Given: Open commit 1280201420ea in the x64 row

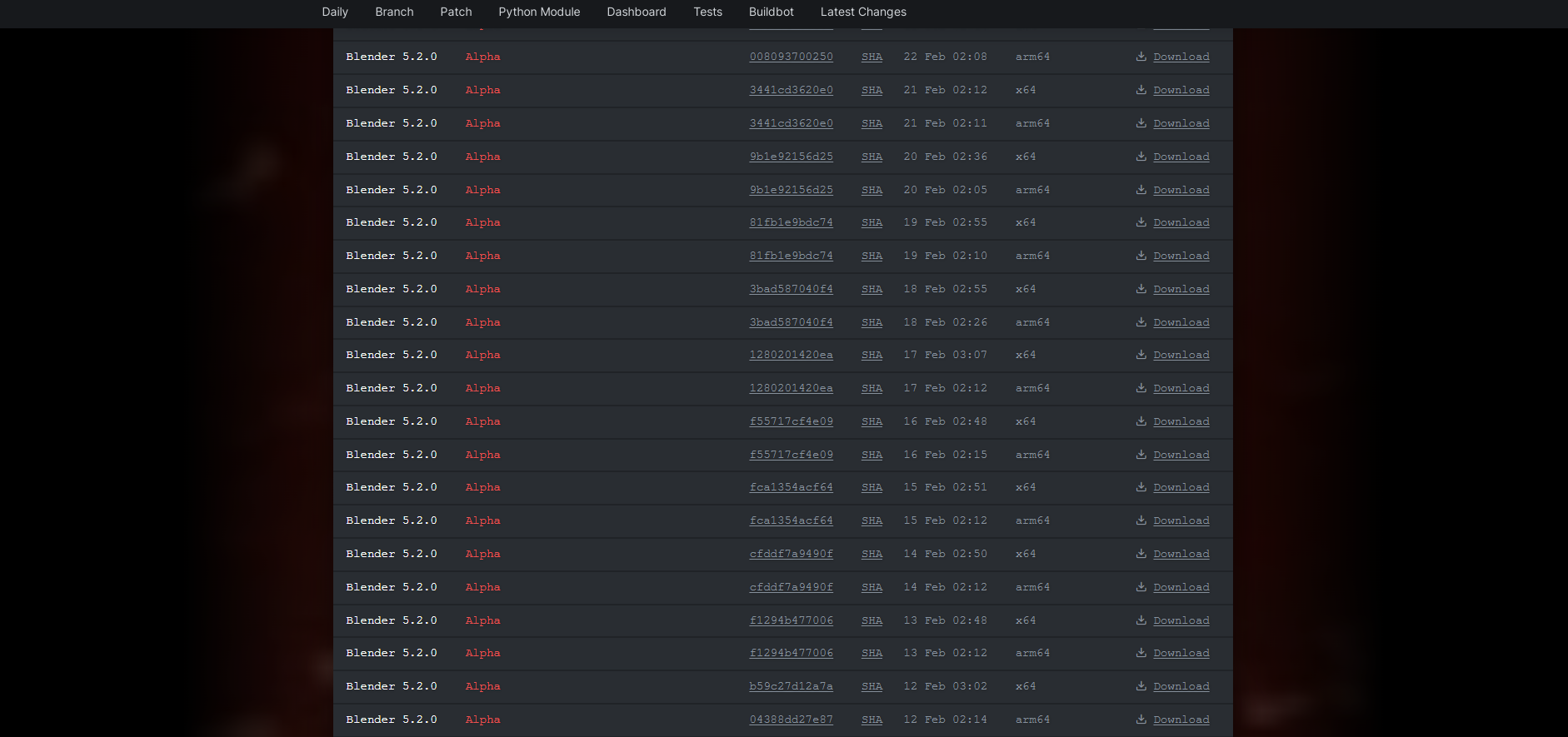Looking at the screenshot, I should point(791,355).
